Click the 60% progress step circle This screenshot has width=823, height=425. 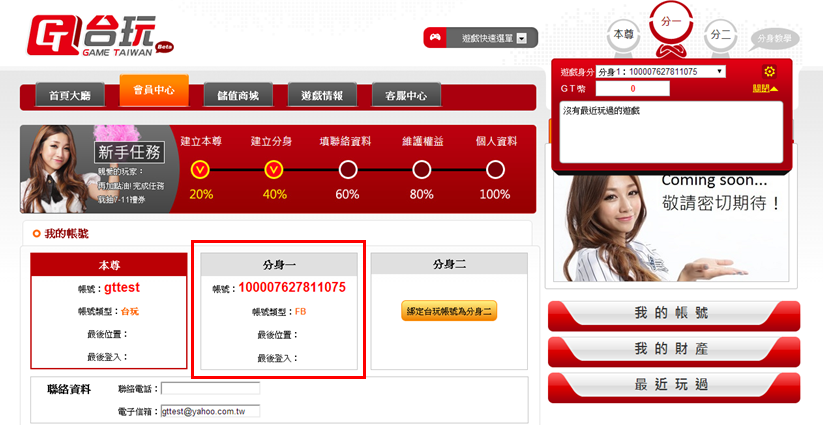(x=347, y=169)
